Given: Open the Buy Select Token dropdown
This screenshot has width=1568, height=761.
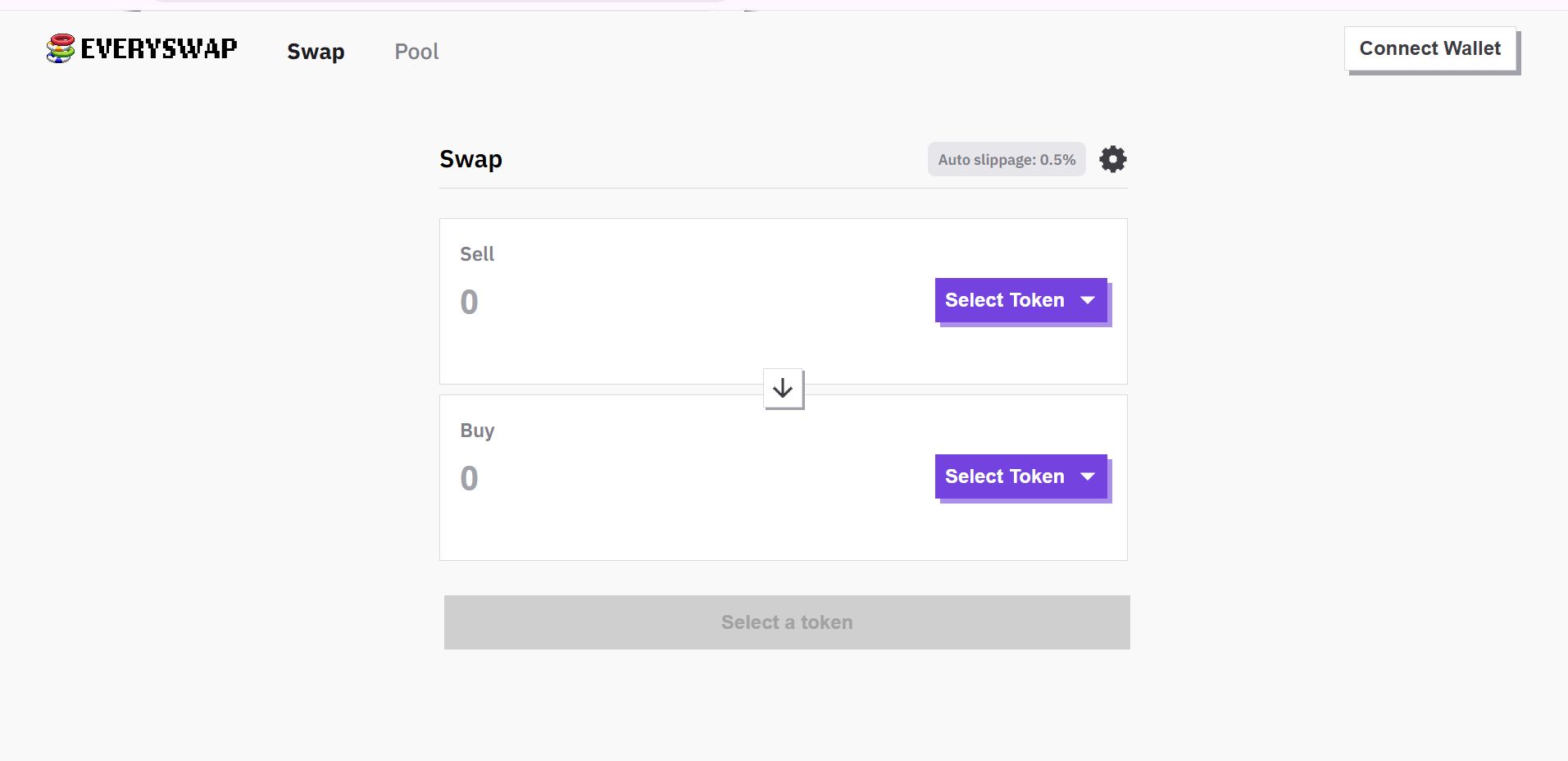Looking at the screenshot, I should click(1005, 476).
